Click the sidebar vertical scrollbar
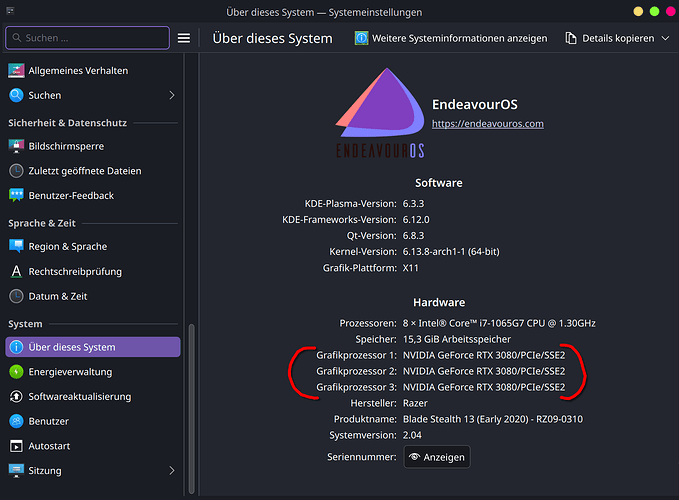This screenshot has width=679, height=500. 191,408
